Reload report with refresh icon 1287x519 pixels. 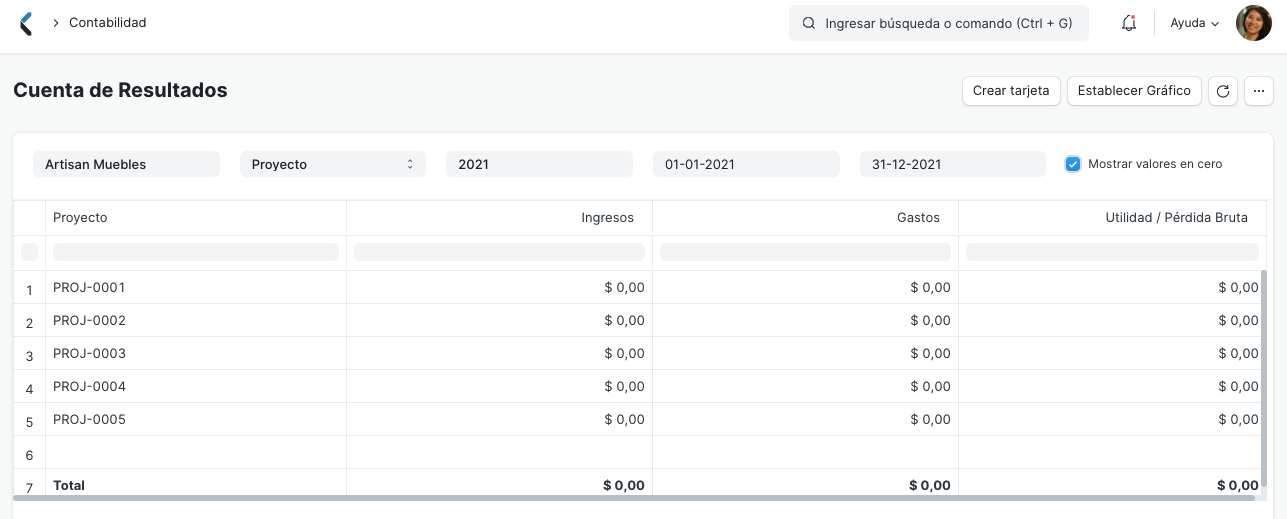[1222, 91]
